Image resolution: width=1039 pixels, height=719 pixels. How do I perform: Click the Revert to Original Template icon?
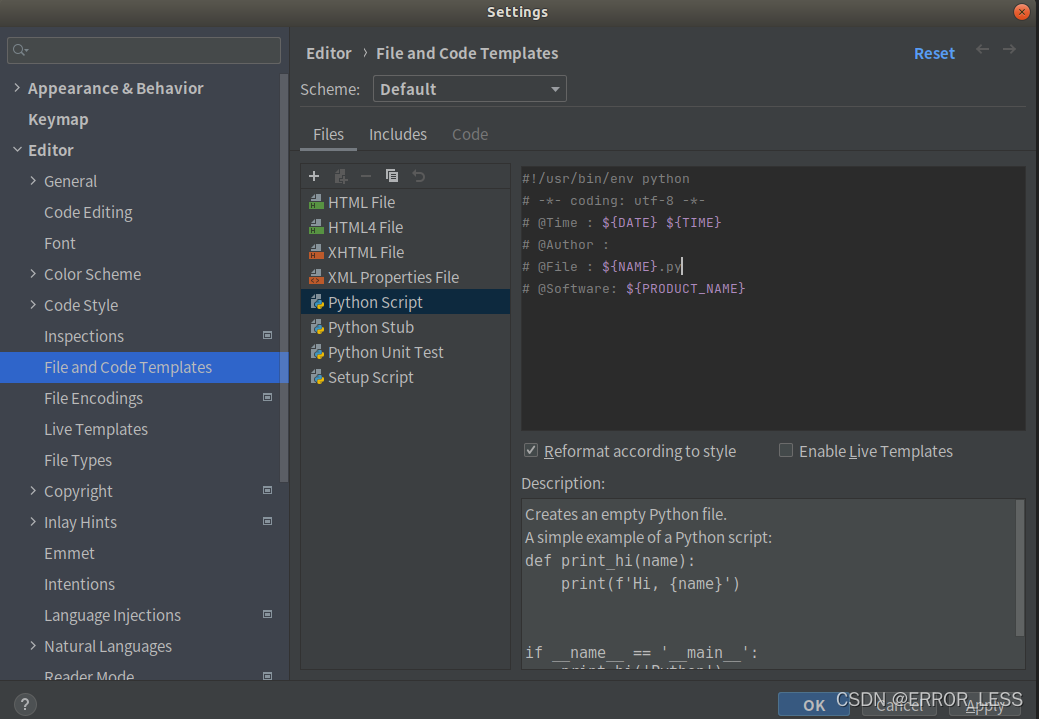pyautogui.click(x=418, y=176)
